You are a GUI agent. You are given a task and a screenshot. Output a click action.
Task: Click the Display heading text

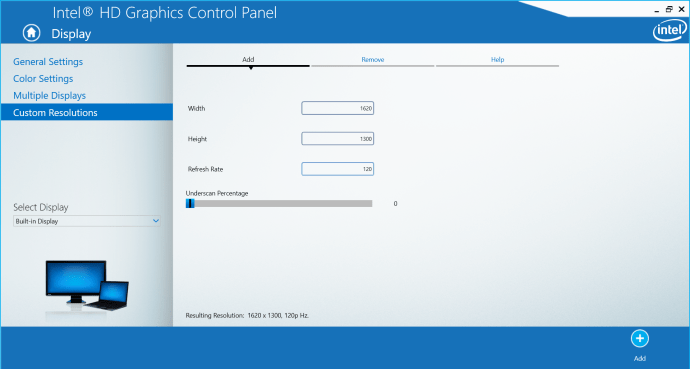pos(71,34)
